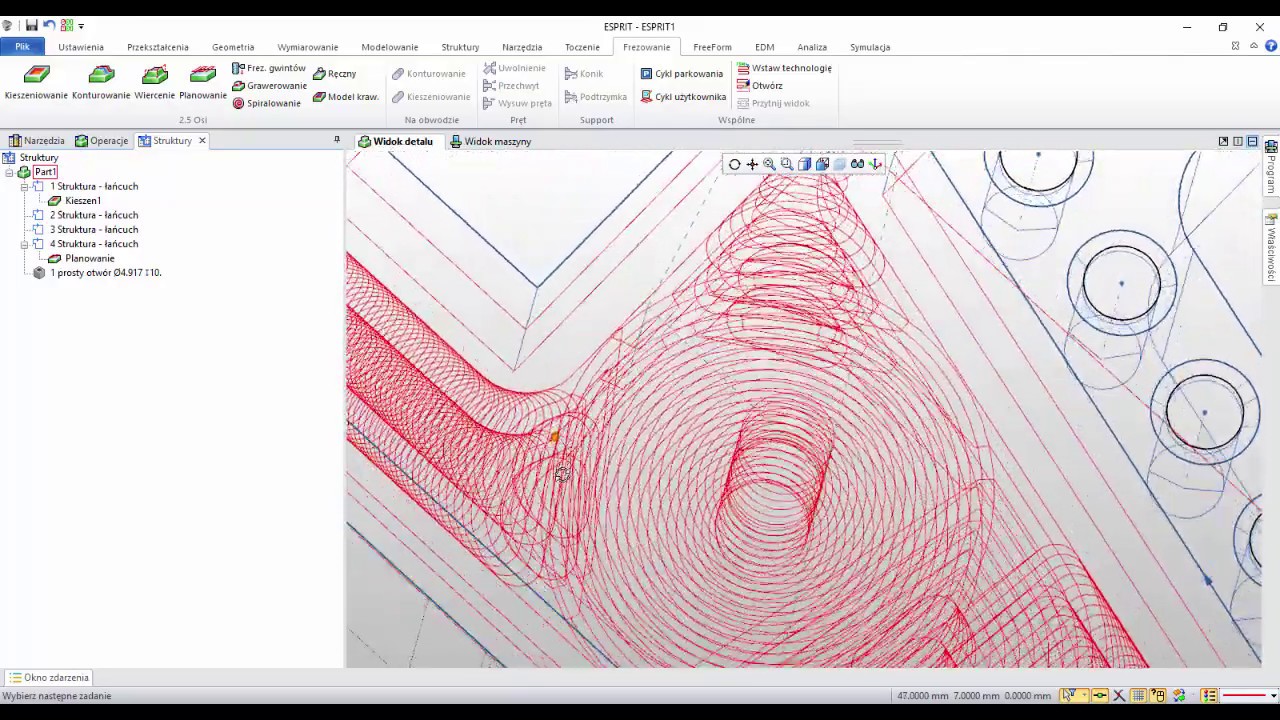Image resolution: width=1280 pixels, height=720 pixels.
Task: Select the Struktury root tree node
Action: click(39, 158)
